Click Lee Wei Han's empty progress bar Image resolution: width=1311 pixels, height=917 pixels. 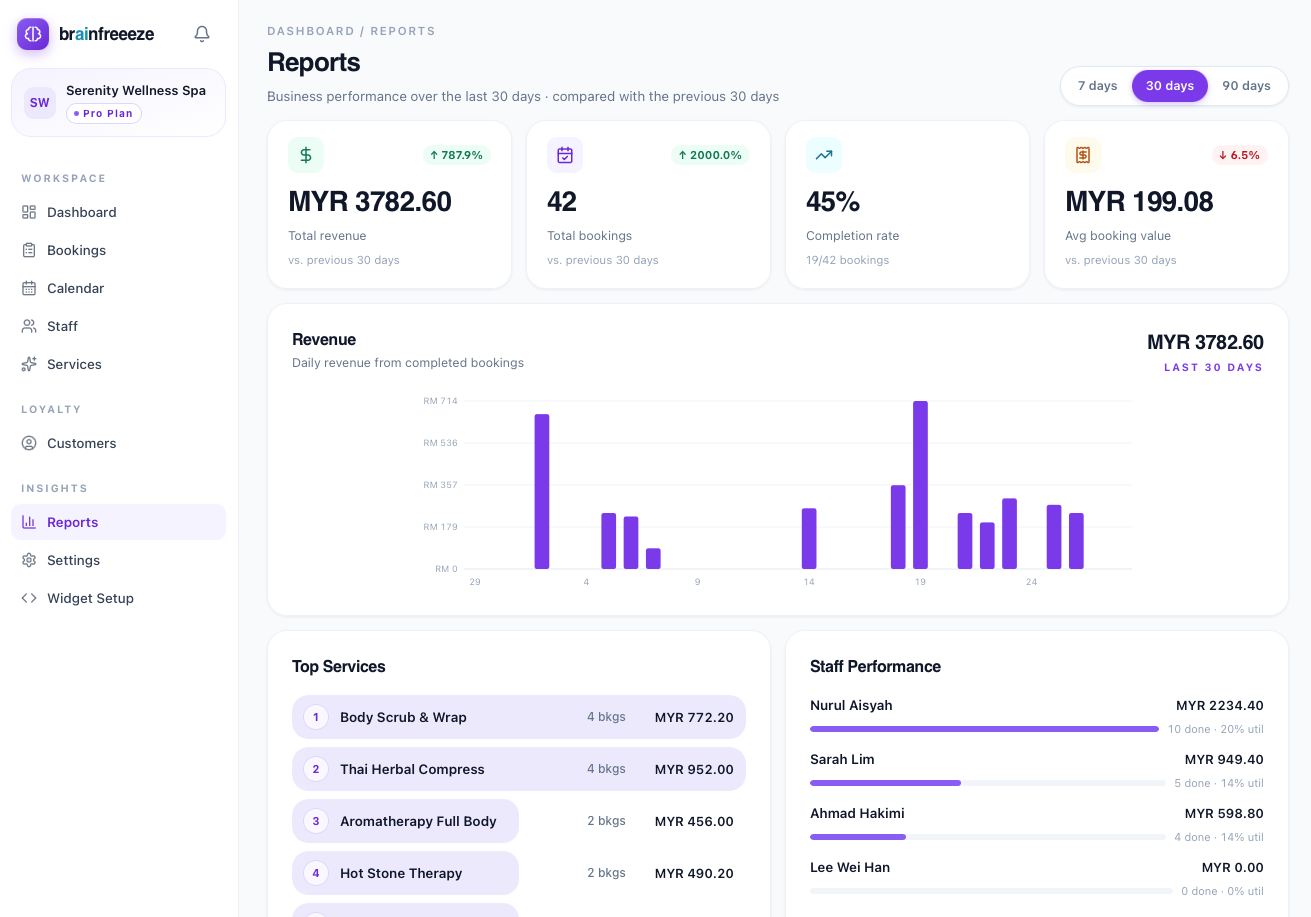[x=991, y=891]
